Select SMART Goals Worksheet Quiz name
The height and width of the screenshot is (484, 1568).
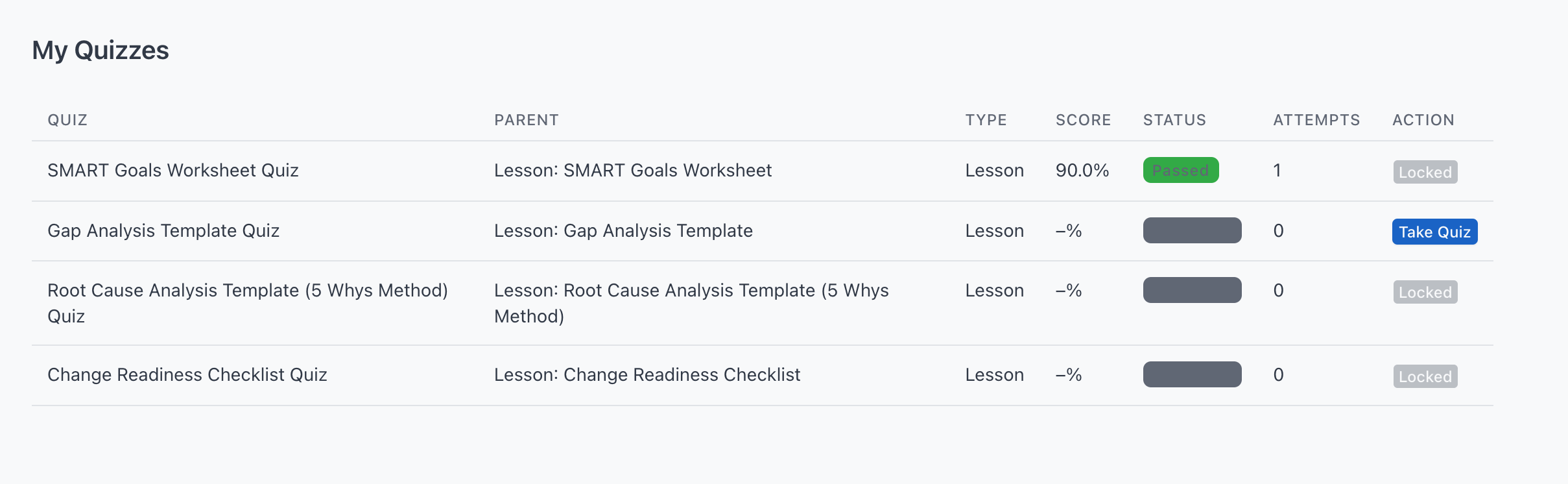[x=173, y=170]
